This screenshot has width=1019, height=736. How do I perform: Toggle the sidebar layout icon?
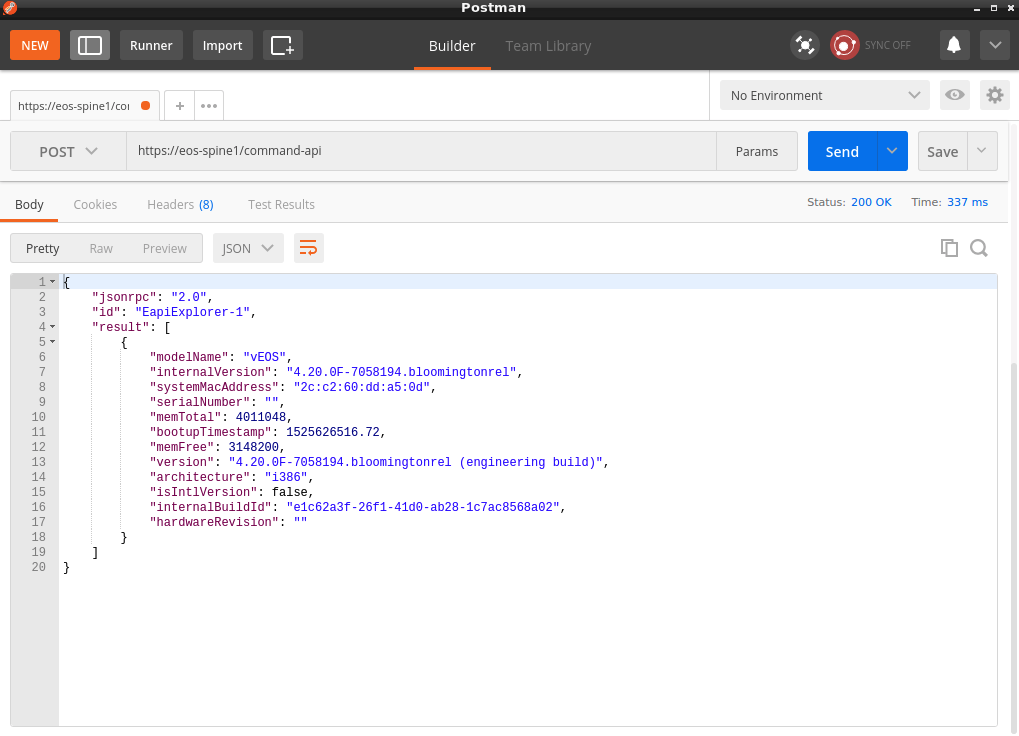90,45
